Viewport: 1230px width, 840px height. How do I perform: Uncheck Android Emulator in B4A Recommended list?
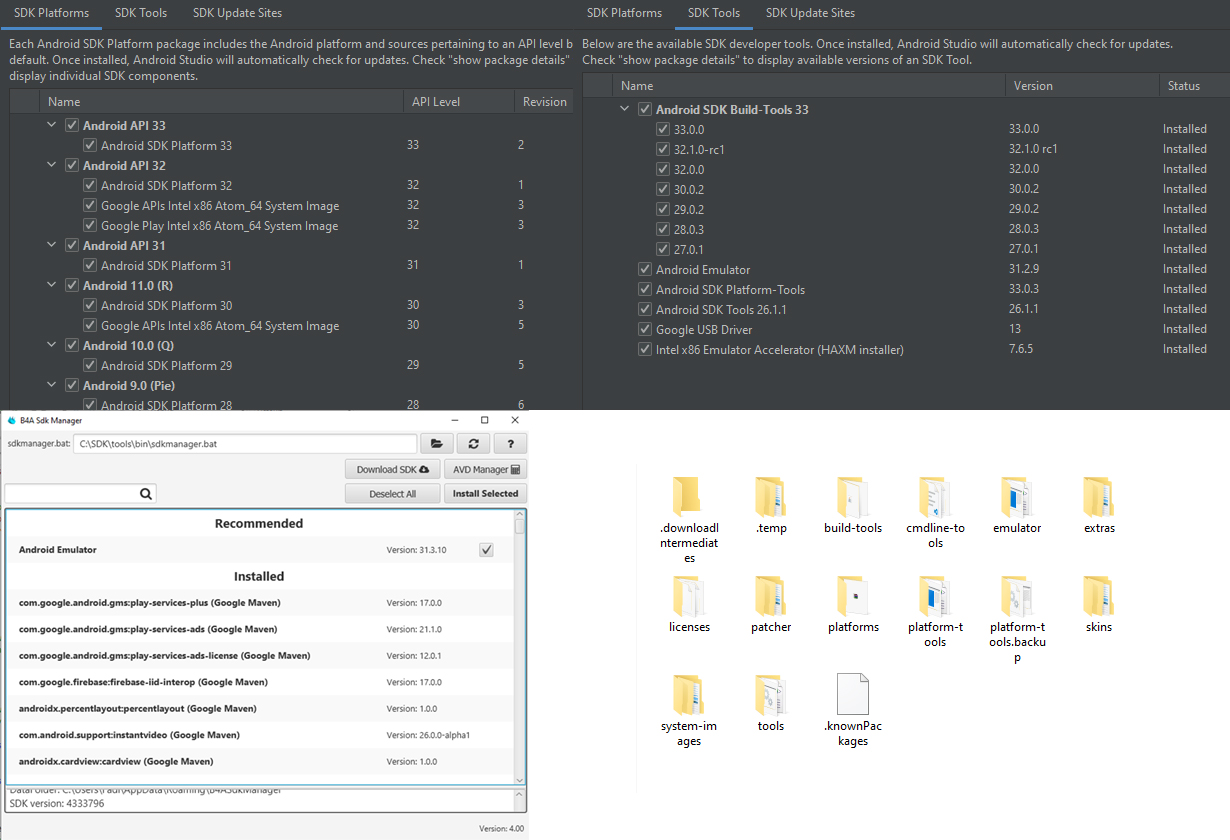click(x=486, y=550)
